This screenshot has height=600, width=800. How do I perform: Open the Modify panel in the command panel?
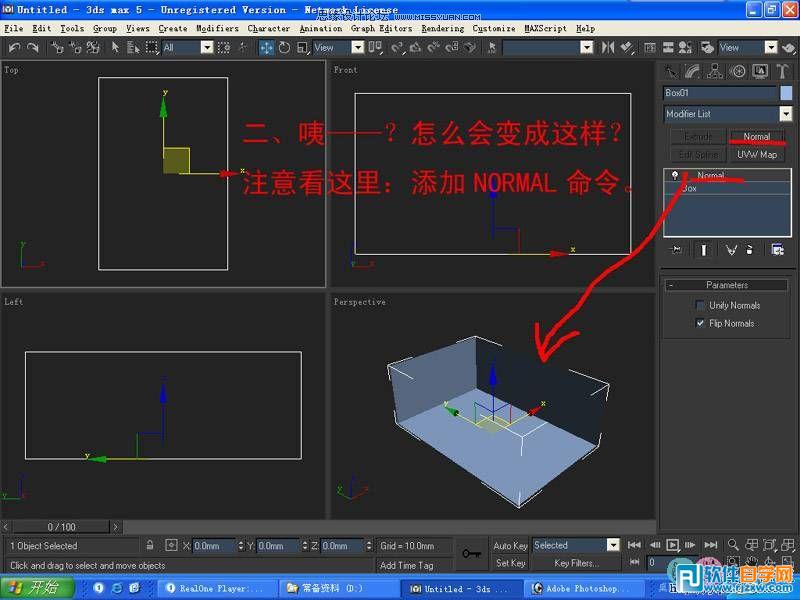point(692,71)
